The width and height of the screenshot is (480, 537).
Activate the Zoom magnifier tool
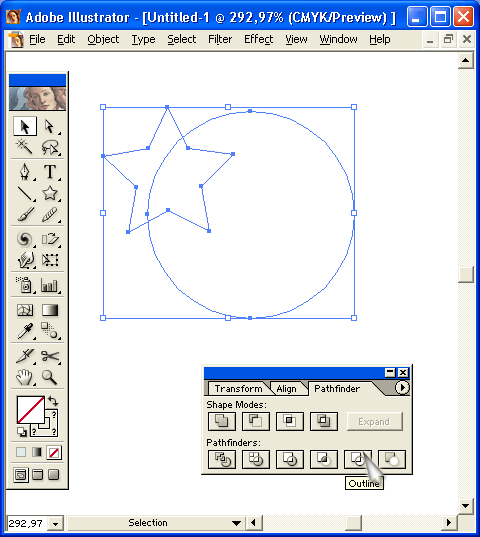tap(50, 377)
